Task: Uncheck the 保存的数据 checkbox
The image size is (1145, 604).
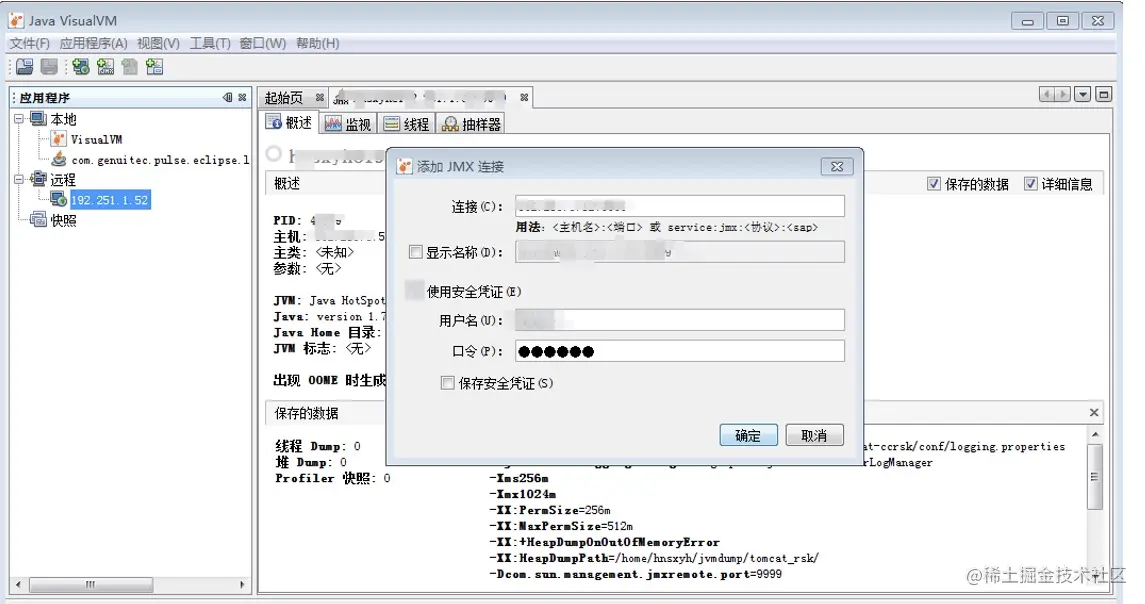Action: coord(934,183)
